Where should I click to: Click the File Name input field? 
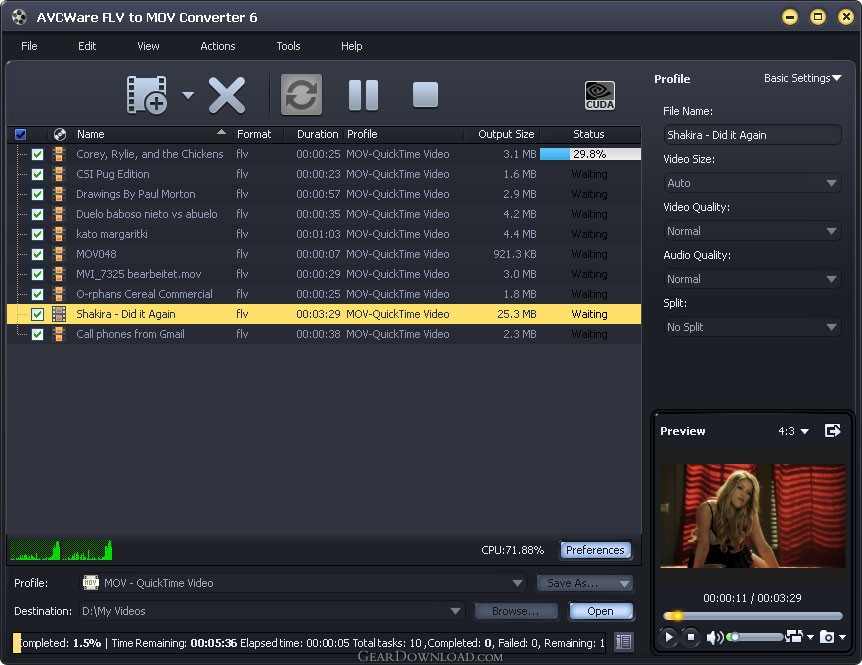pos(752,135)
